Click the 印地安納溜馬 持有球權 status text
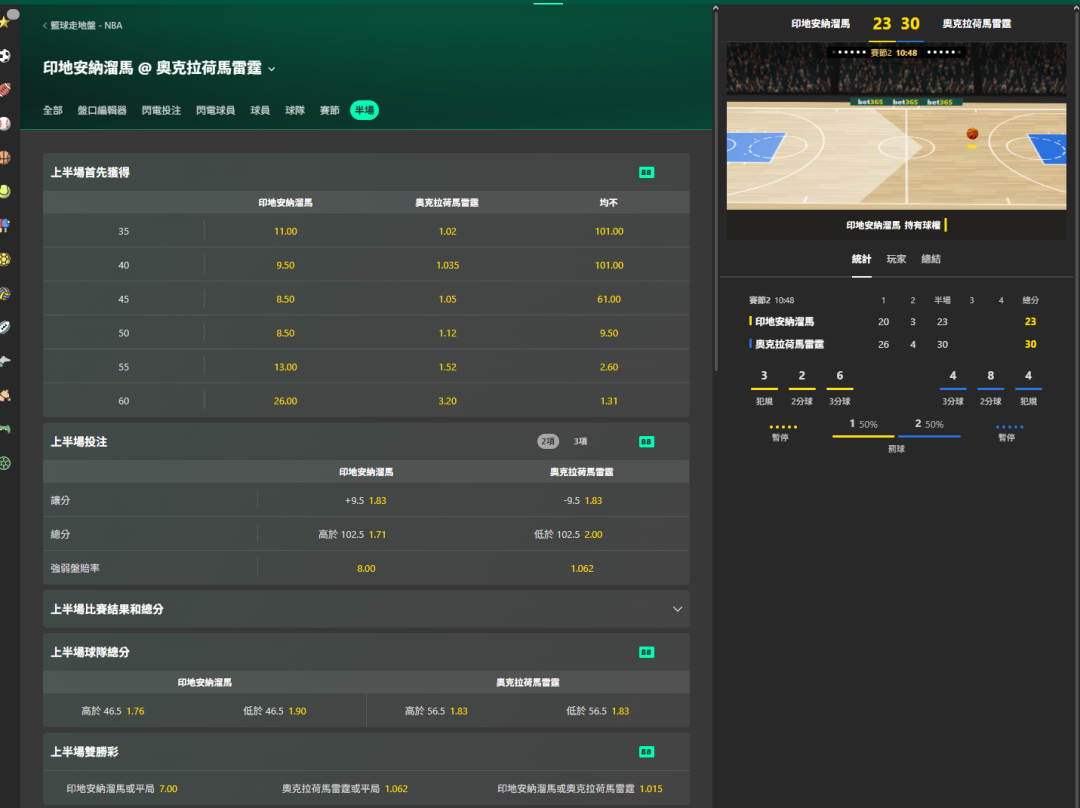 [893, 225]
